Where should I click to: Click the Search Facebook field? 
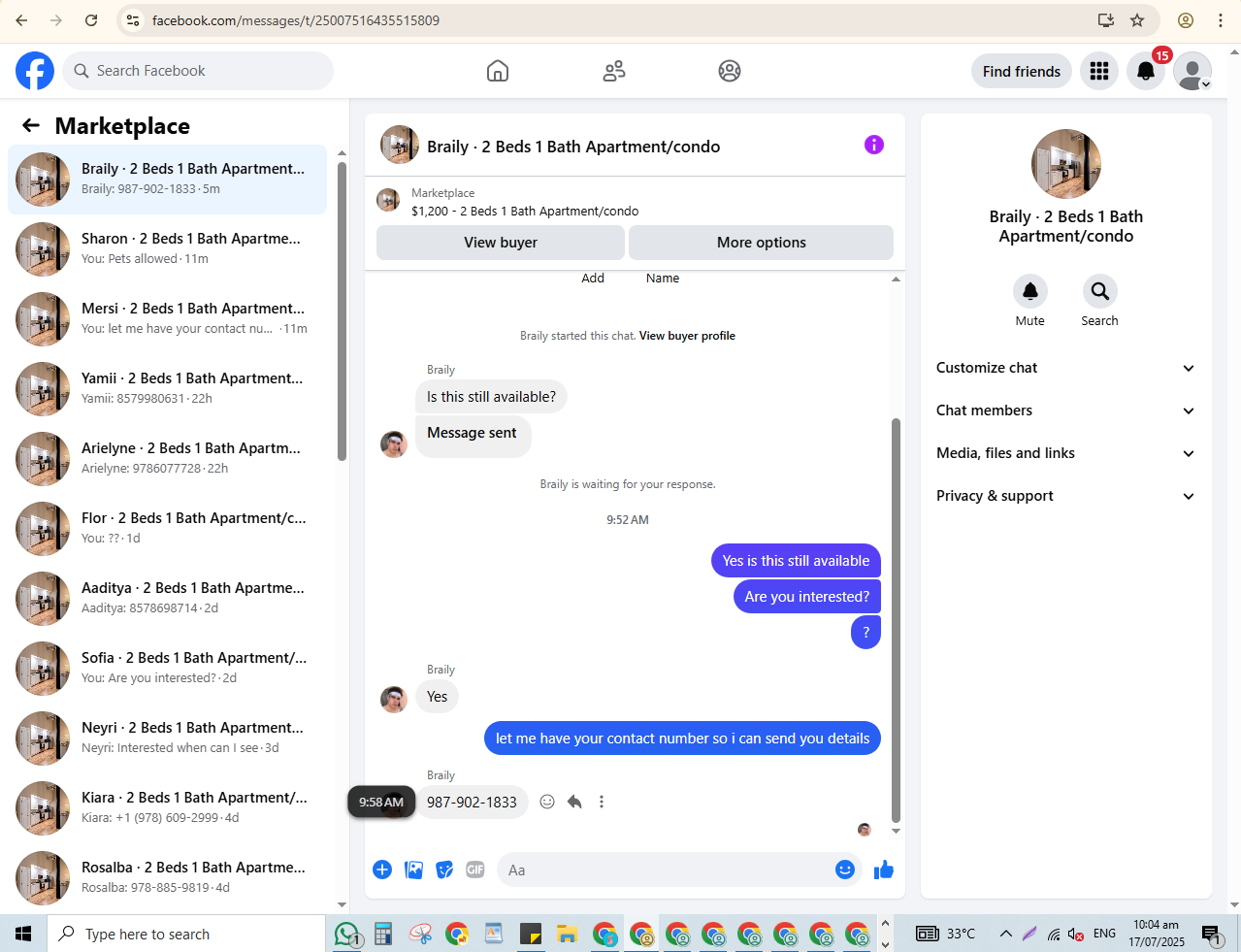click(x=198, y=71)
